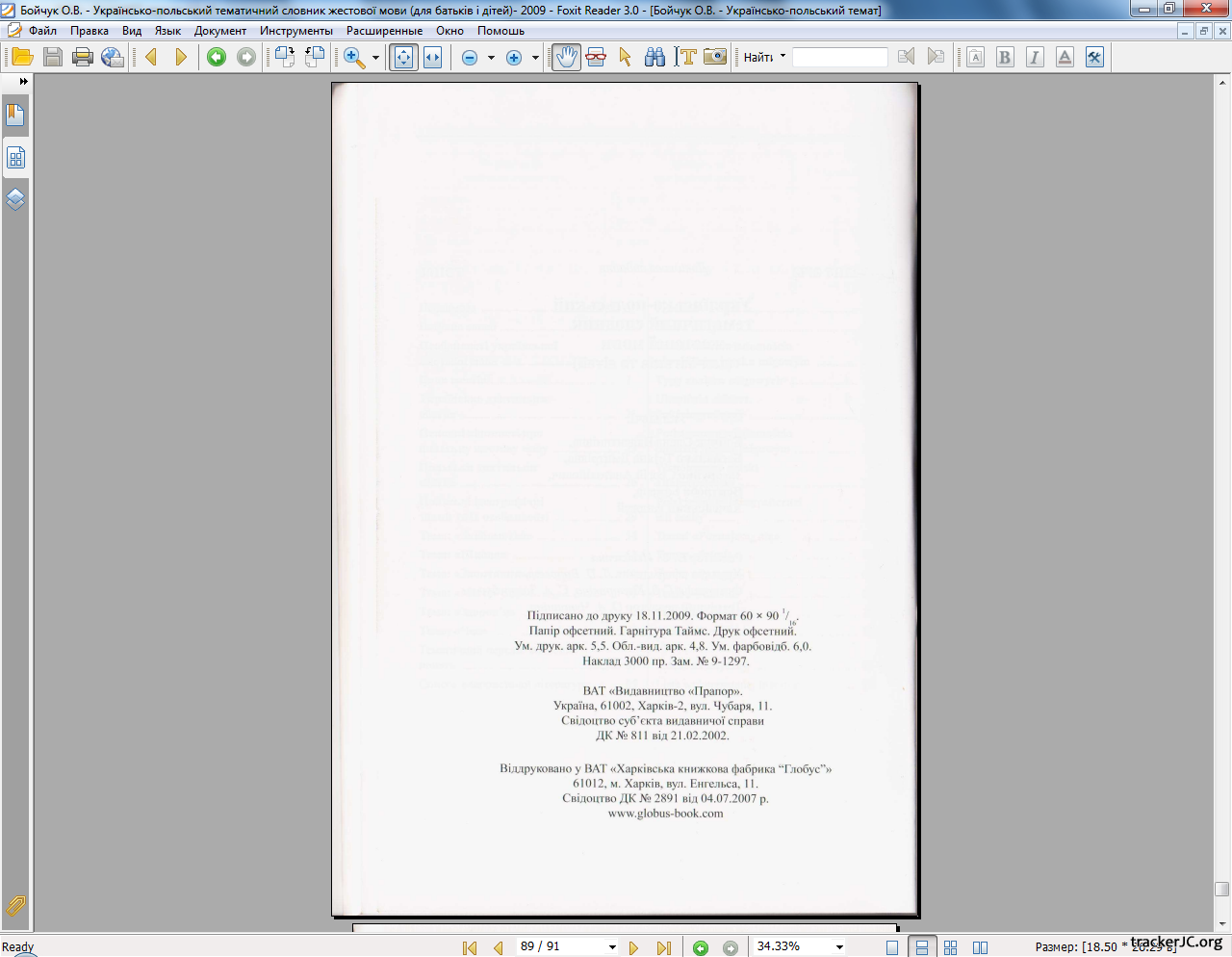
Task: Click the Open file folder icon
Action: tap(22, 58)
